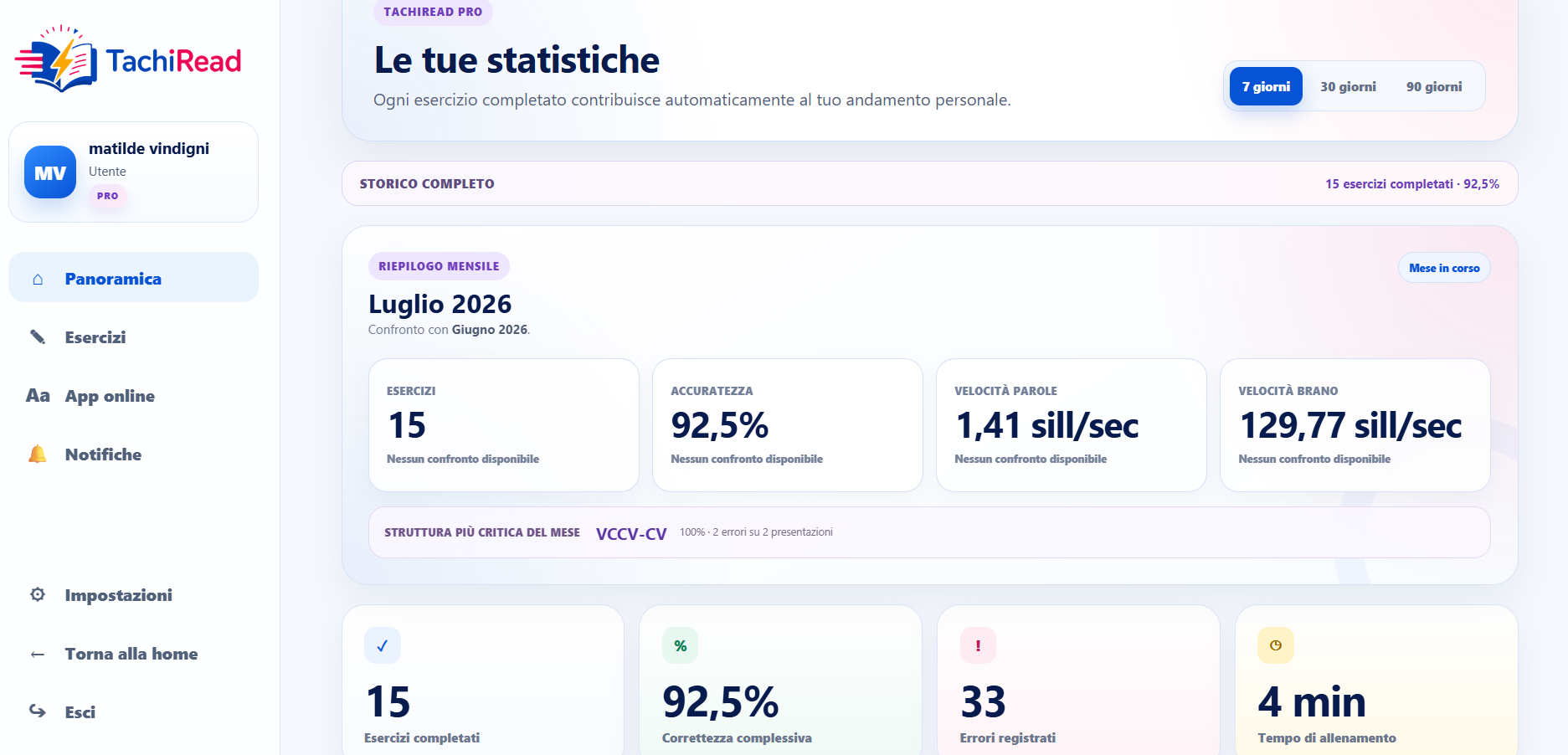Click the Panoramica home icon
This screenshot has height=755, width=1568.
38,279
